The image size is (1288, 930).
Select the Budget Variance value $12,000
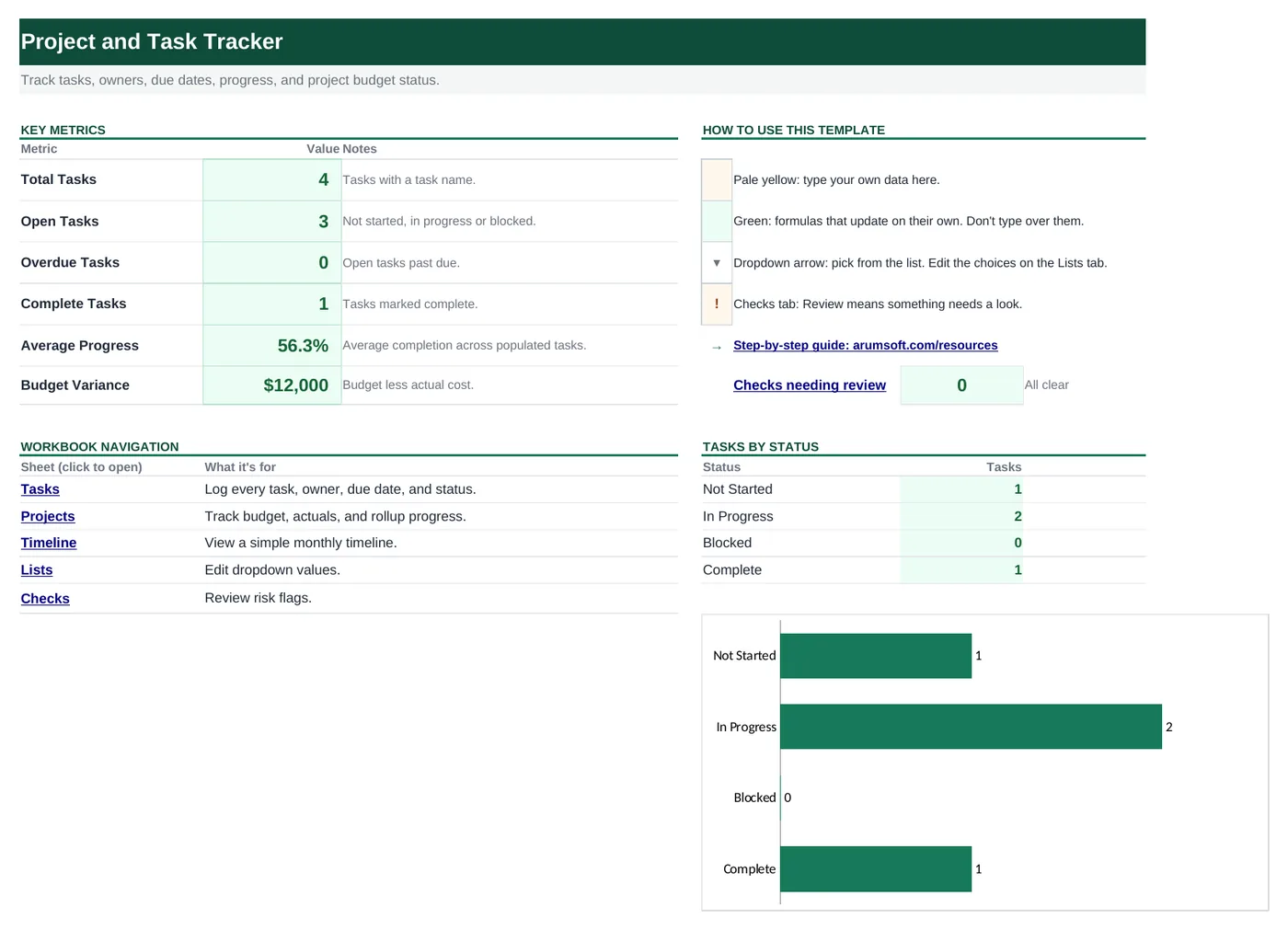(x=272, y=385)
